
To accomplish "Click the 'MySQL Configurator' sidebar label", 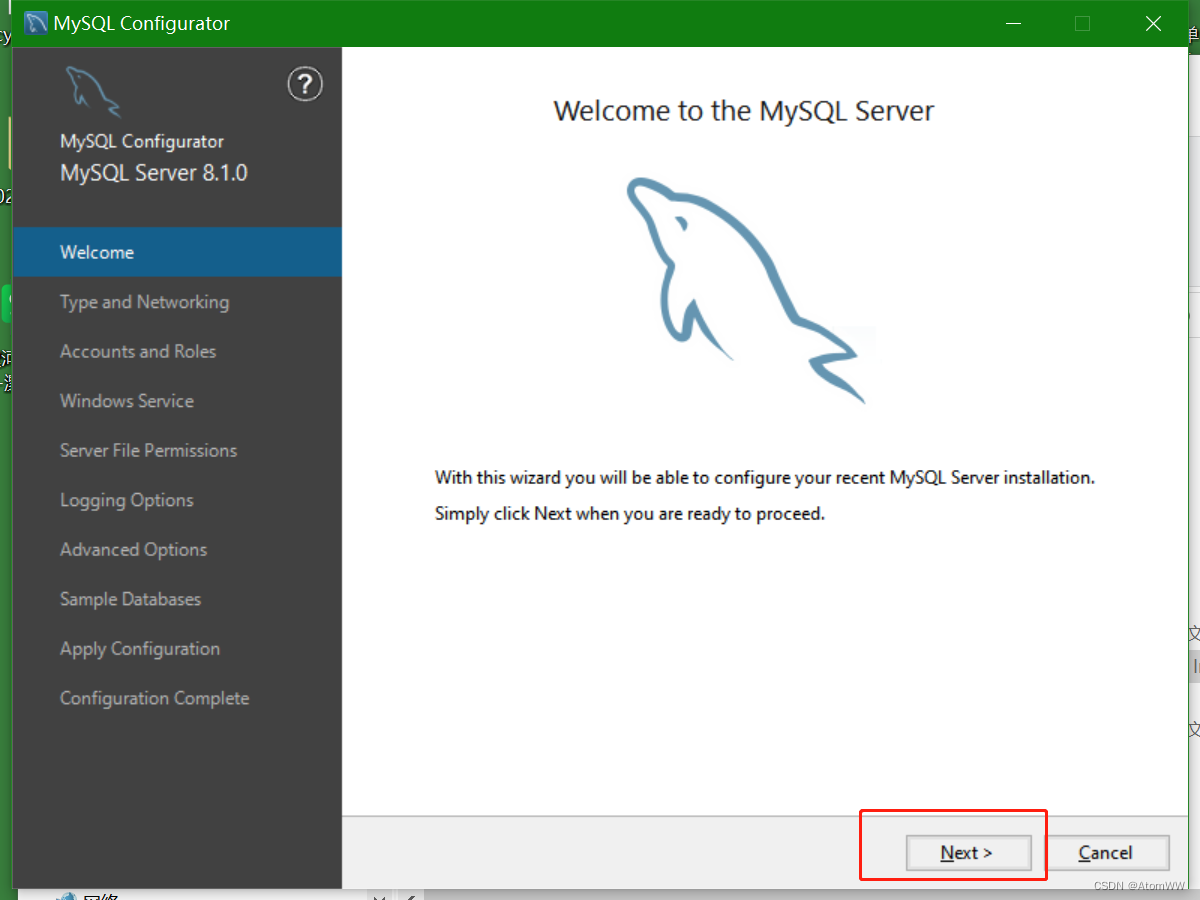I will point(142,142).
